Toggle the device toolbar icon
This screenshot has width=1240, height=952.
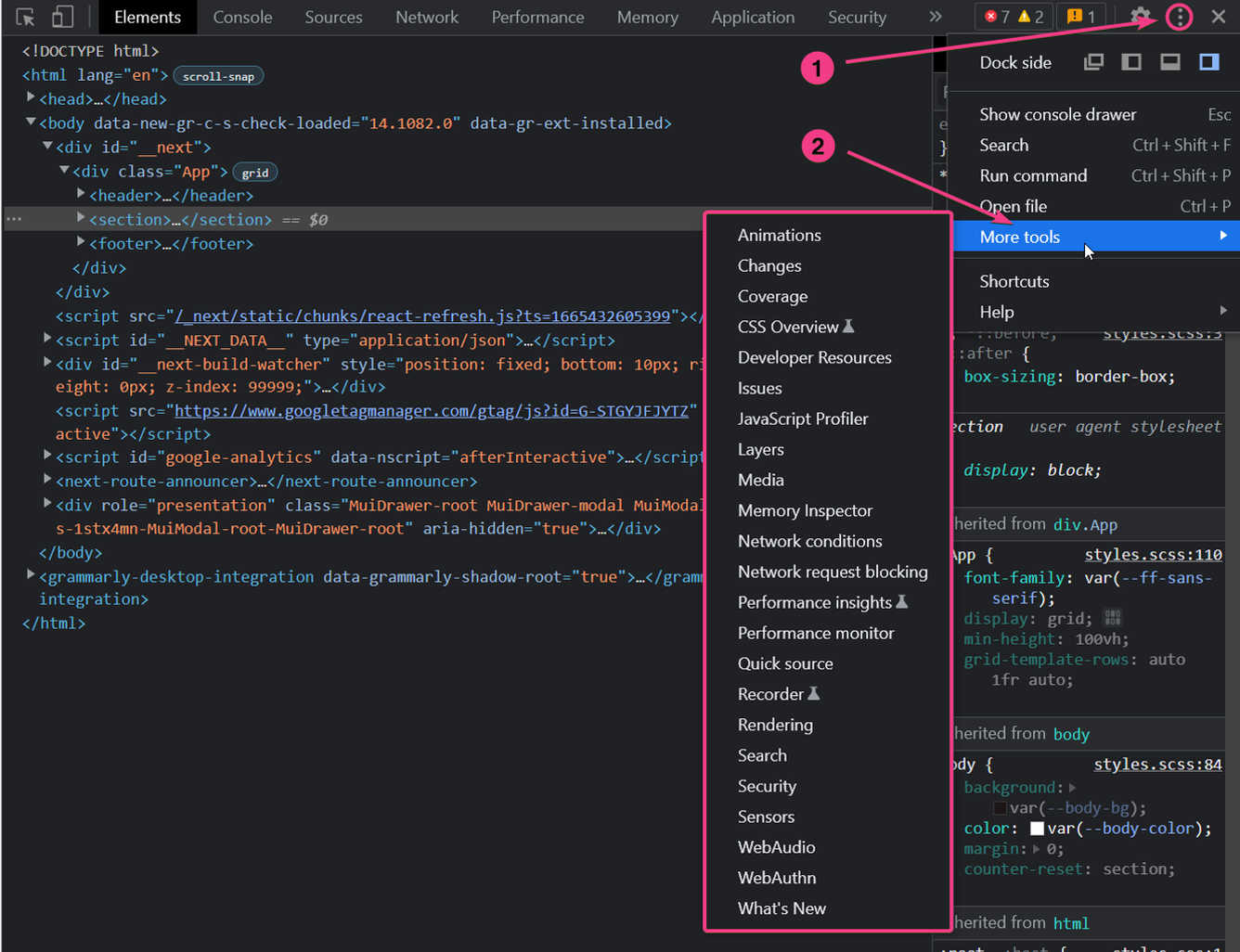click(62, 17)
